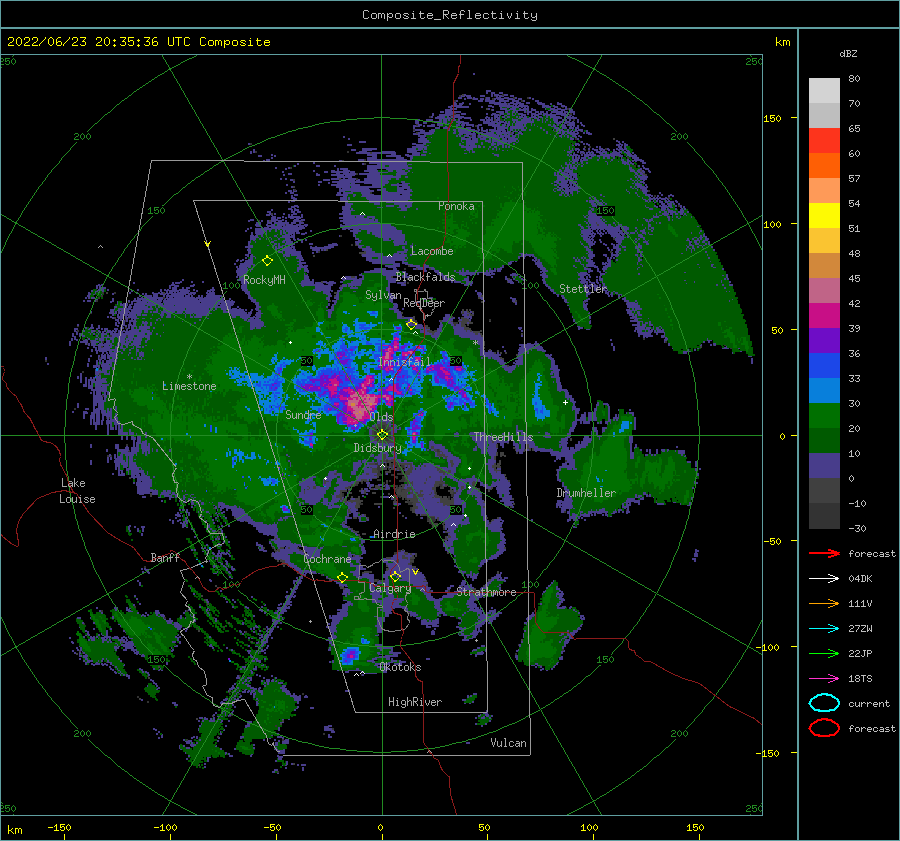Select the 80 dBZ light gray swatch

tap(824, 90)
